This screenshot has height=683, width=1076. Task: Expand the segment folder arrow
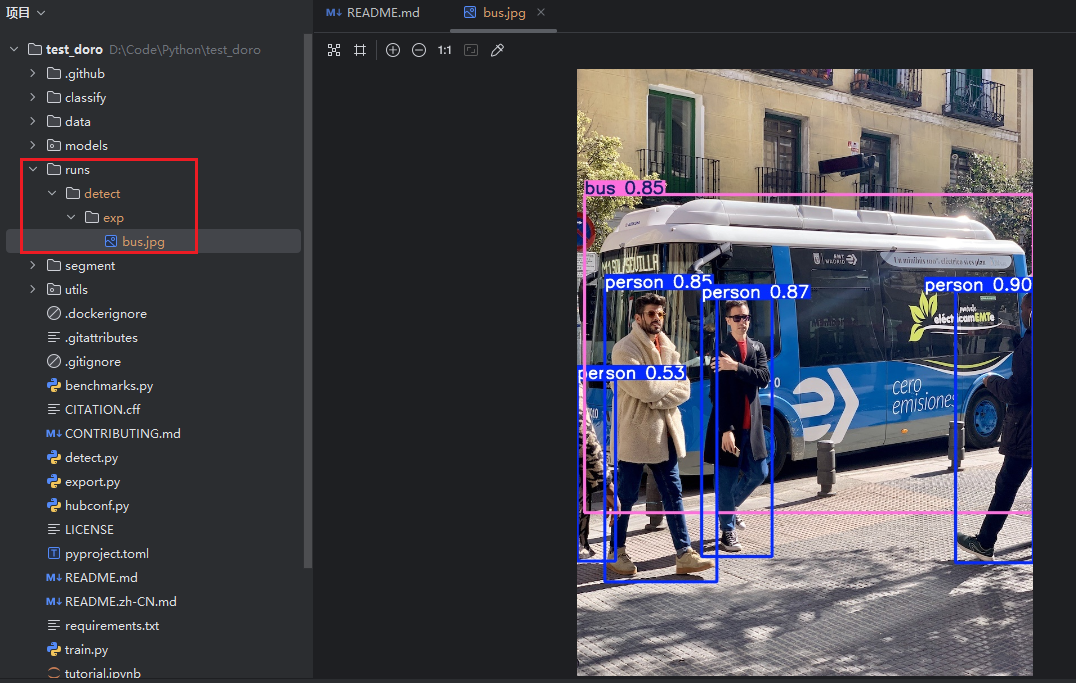click(x=32, y=265)
